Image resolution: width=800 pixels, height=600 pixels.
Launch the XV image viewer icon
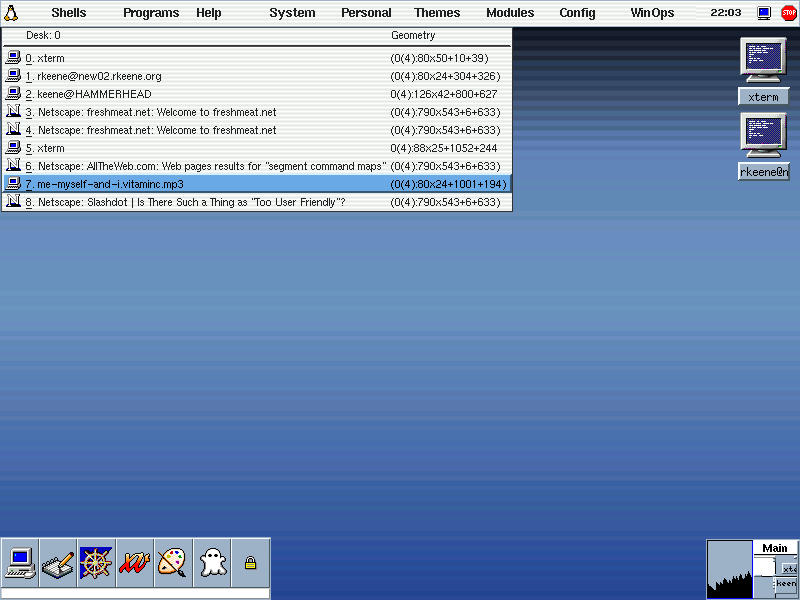135,563
